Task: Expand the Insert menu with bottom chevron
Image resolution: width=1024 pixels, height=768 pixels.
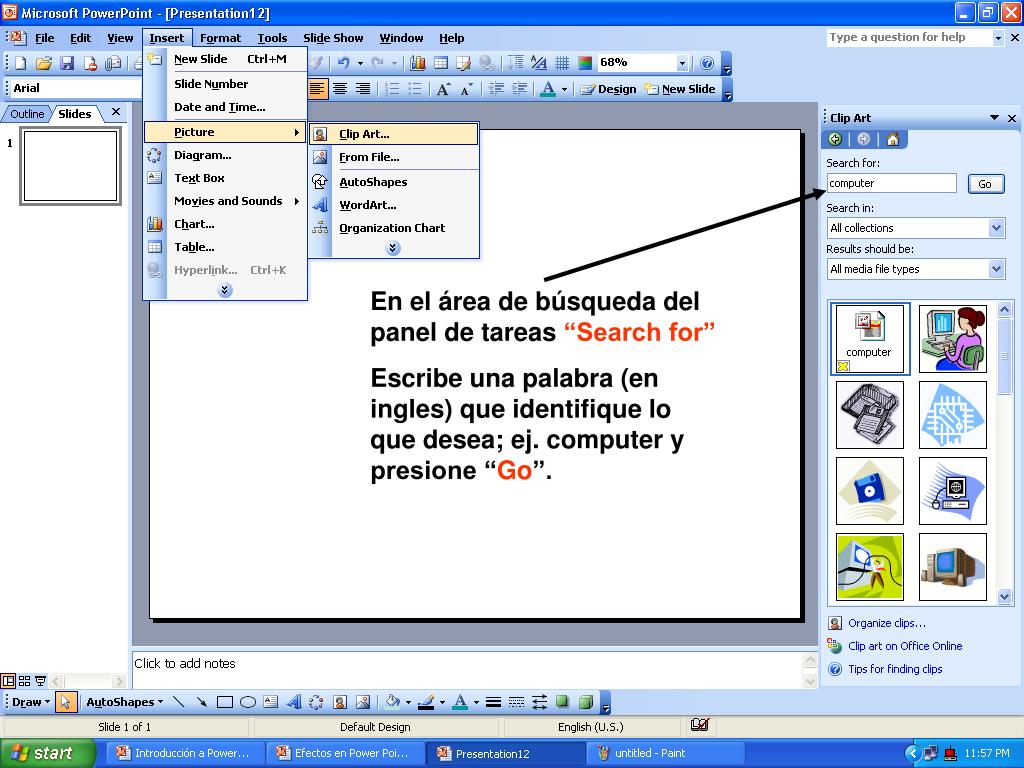Action: 225,290
